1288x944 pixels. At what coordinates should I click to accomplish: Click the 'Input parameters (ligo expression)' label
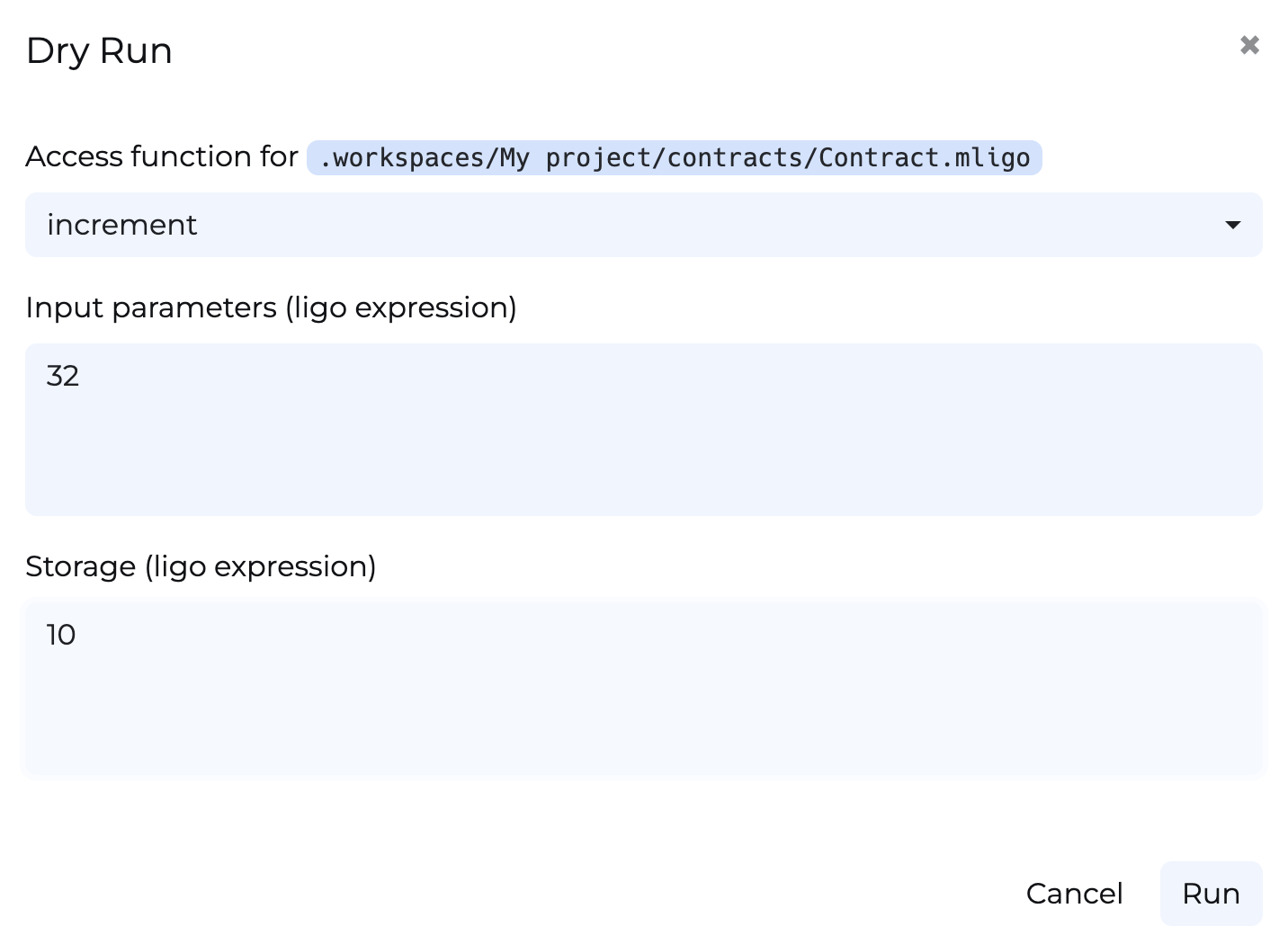click(271, 307)
